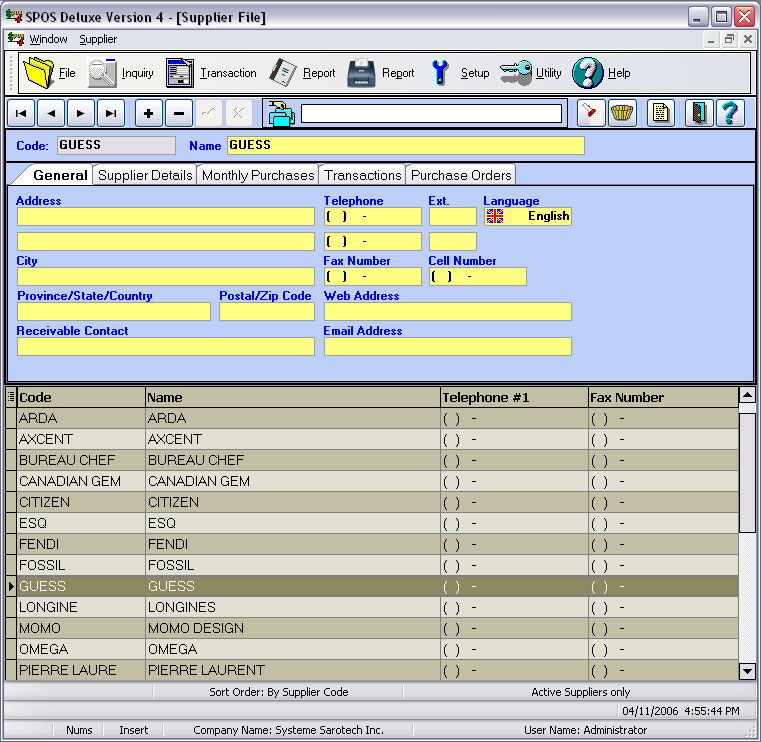Open the Transaction toolbar icon
This screenshot has width=761, height=742.
(x=180, y=73)
